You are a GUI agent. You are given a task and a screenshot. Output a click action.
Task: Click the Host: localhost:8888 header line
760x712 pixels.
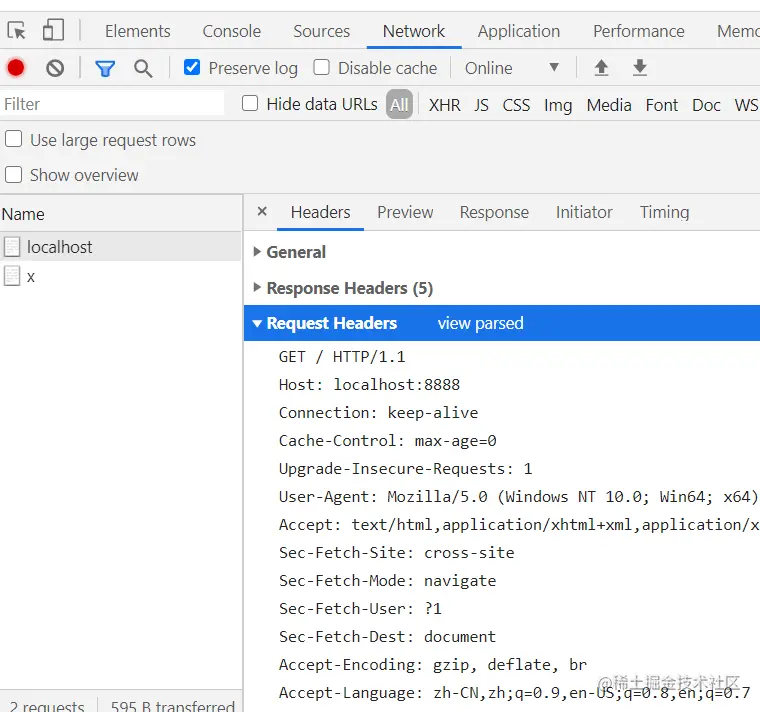(x=369, y=385)
